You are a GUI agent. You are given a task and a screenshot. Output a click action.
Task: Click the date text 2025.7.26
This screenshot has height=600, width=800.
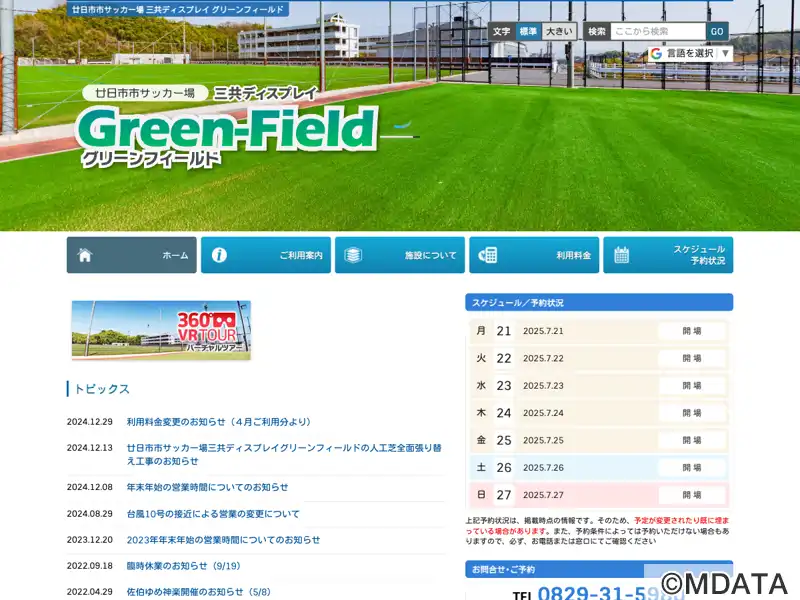pyautogui.click(x=543, y=468)
